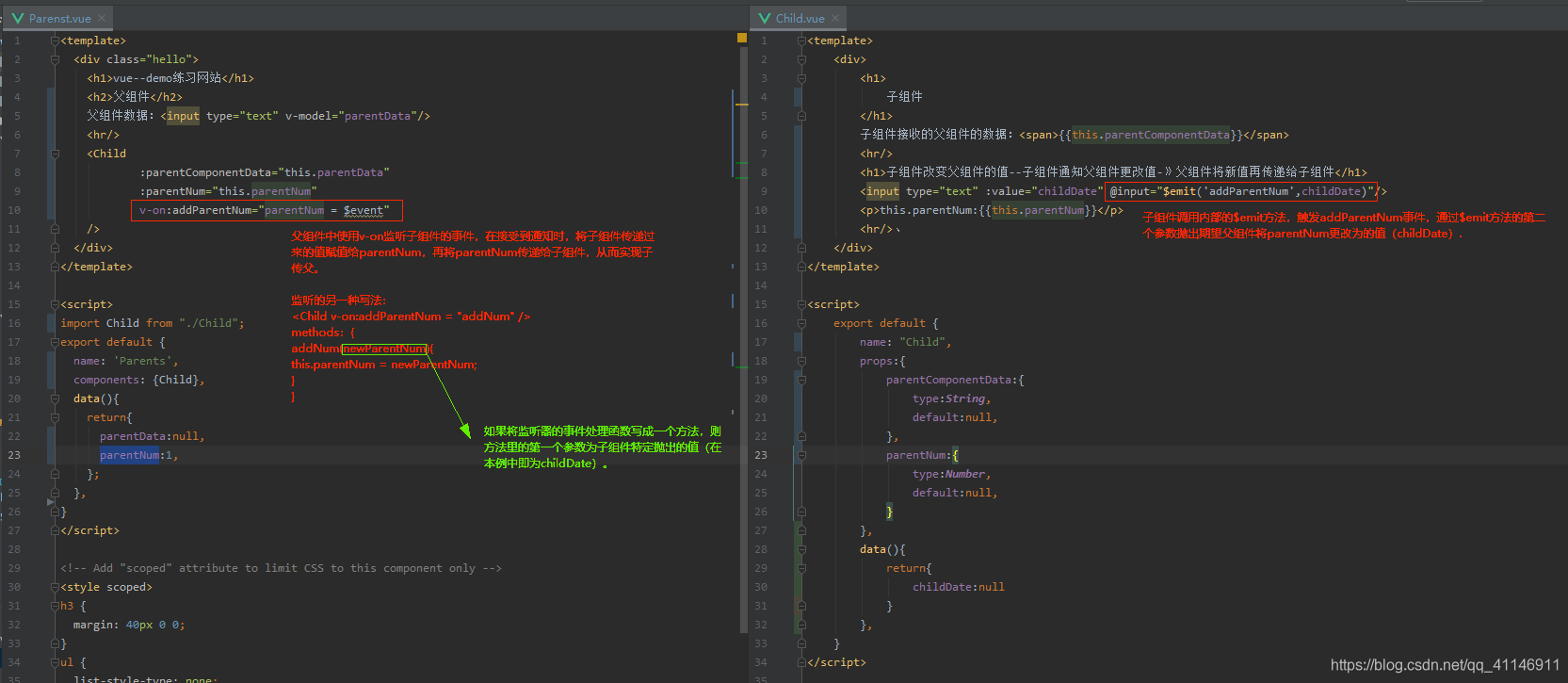Collapse the <script> block in Parenst.vue

pos(56,304)
